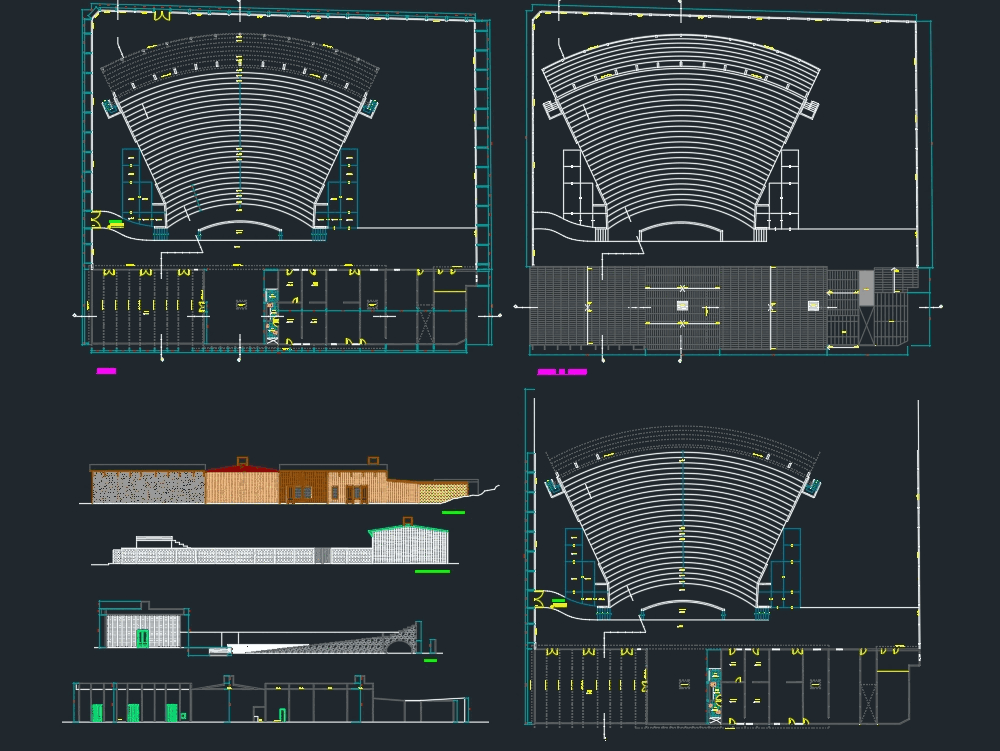Click the gray hatched area in the lower-right plan
Viewport: 1000px width, 751px height.
(x=866, y=288)
